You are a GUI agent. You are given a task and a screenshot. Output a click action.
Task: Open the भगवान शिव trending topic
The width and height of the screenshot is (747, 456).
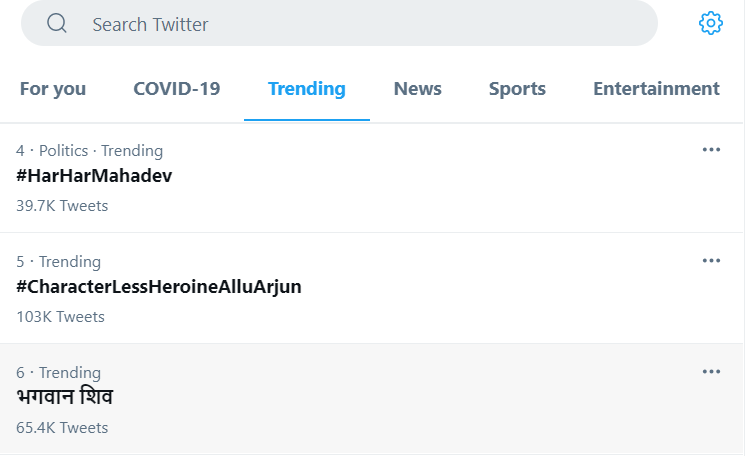pos(65,396)
